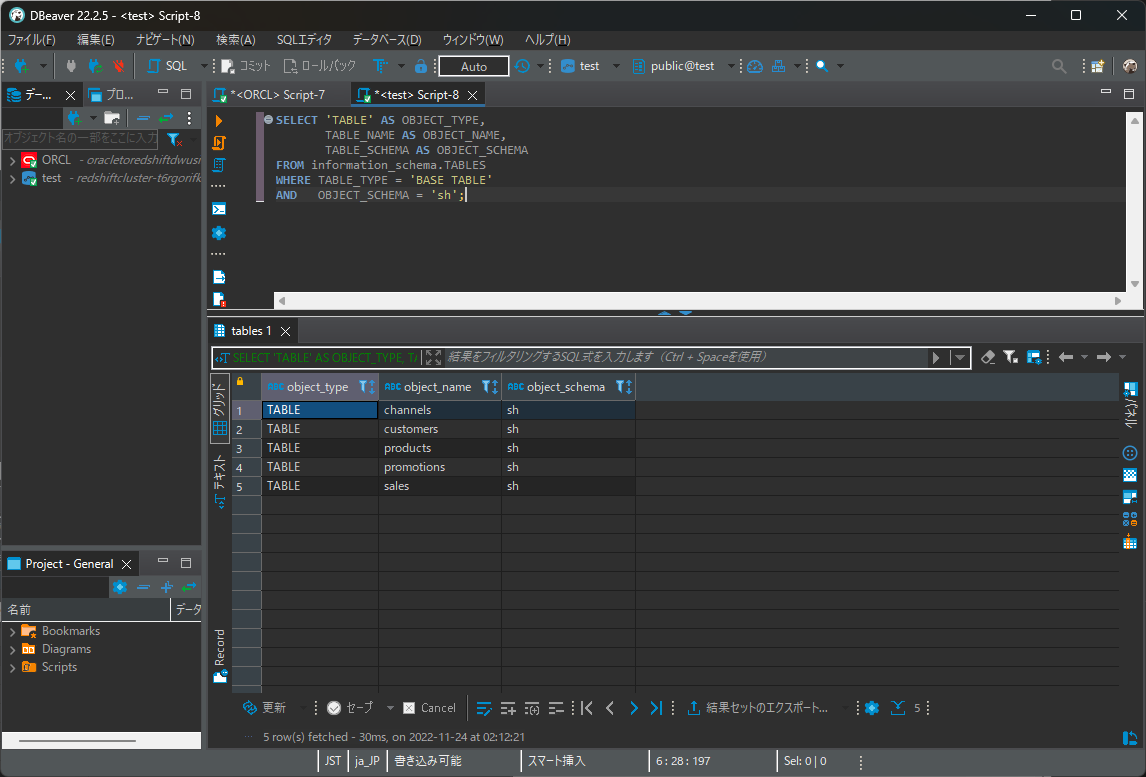1146x777 pixels.
Task: Click the result filter SQL expression field
Action: [686, 357]
